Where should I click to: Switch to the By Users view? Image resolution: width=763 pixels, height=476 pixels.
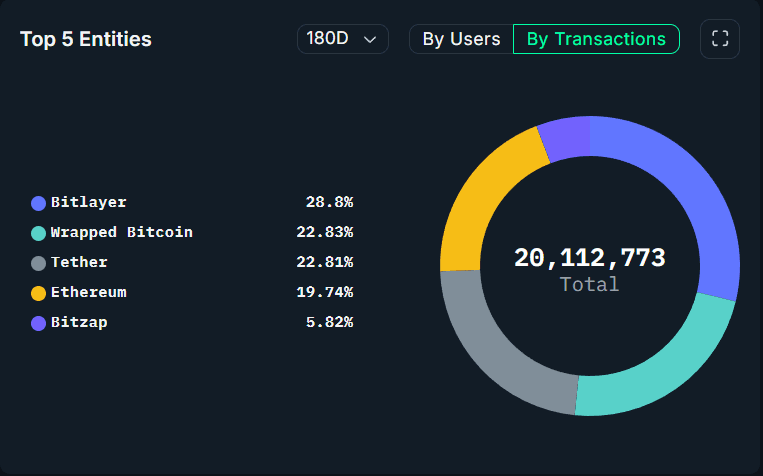pos(461,39)
